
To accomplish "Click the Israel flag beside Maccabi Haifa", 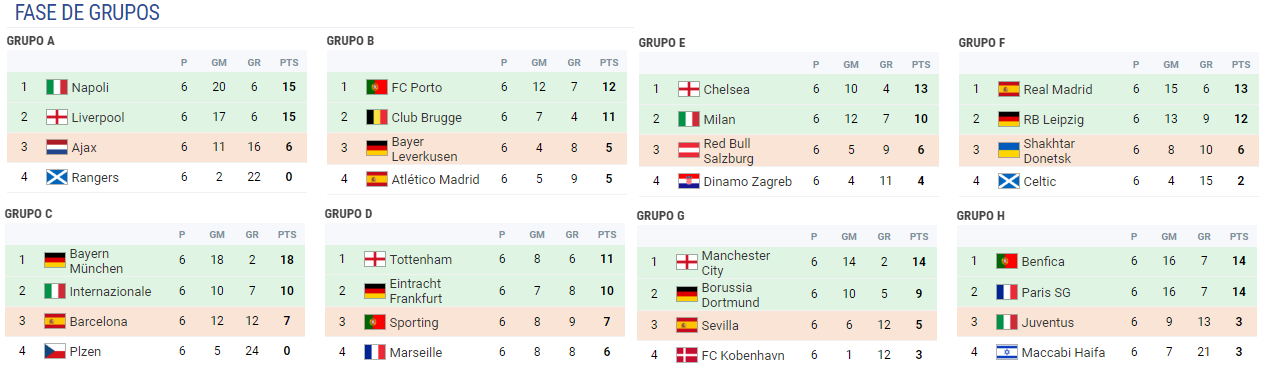I will click(1007, 352).
